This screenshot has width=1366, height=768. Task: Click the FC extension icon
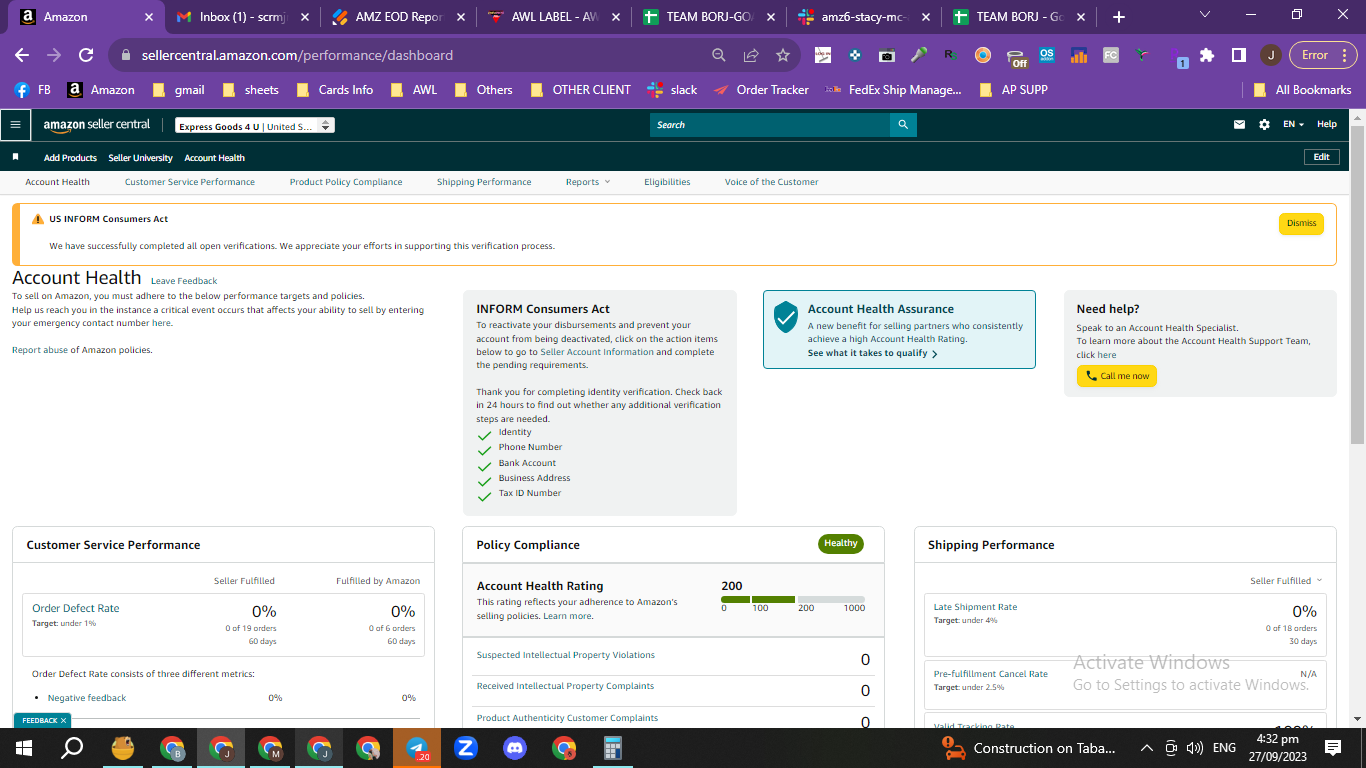point(1111,55)
